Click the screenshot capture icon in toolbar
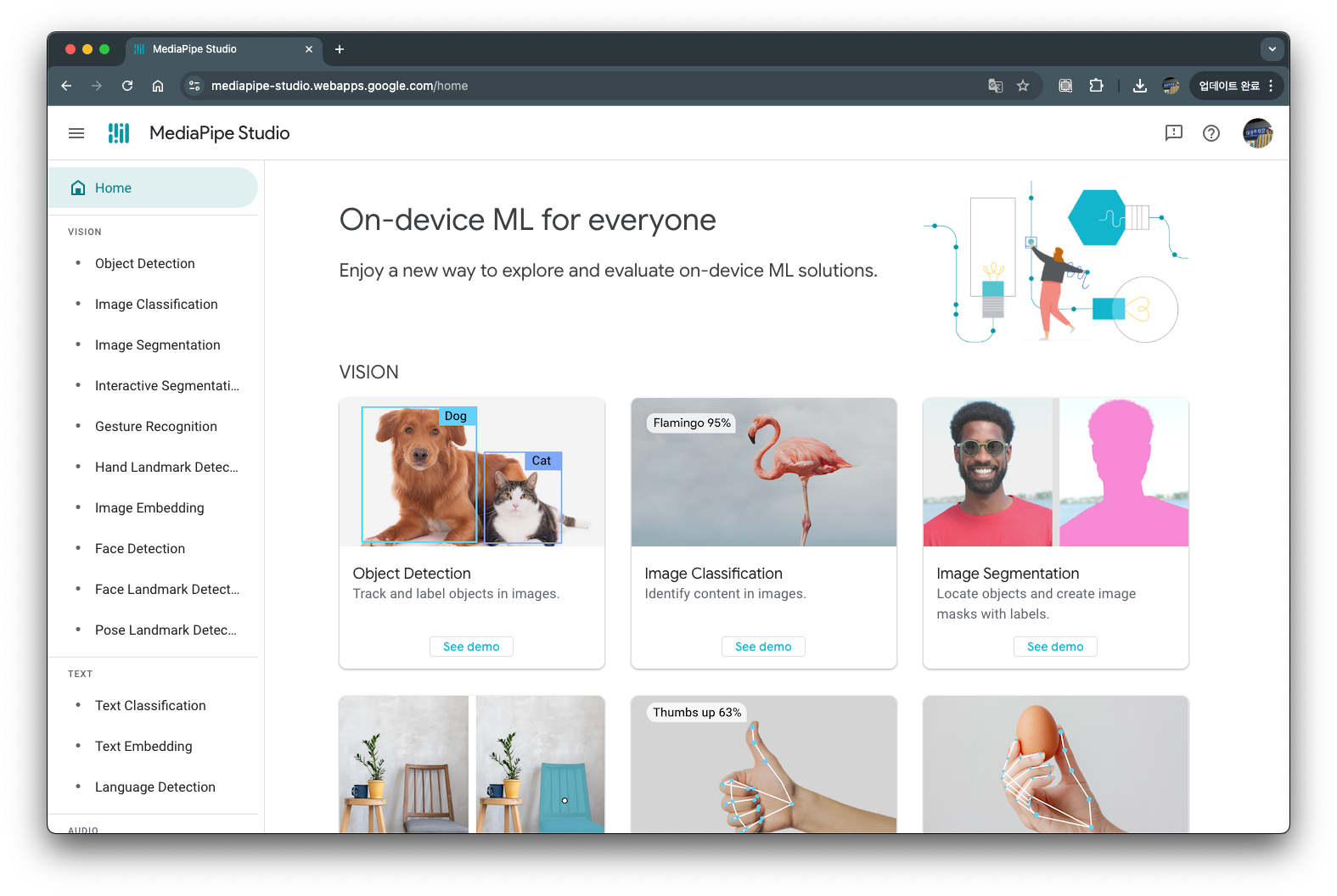The image size is (1337, 896). [x=1065, y=86]
